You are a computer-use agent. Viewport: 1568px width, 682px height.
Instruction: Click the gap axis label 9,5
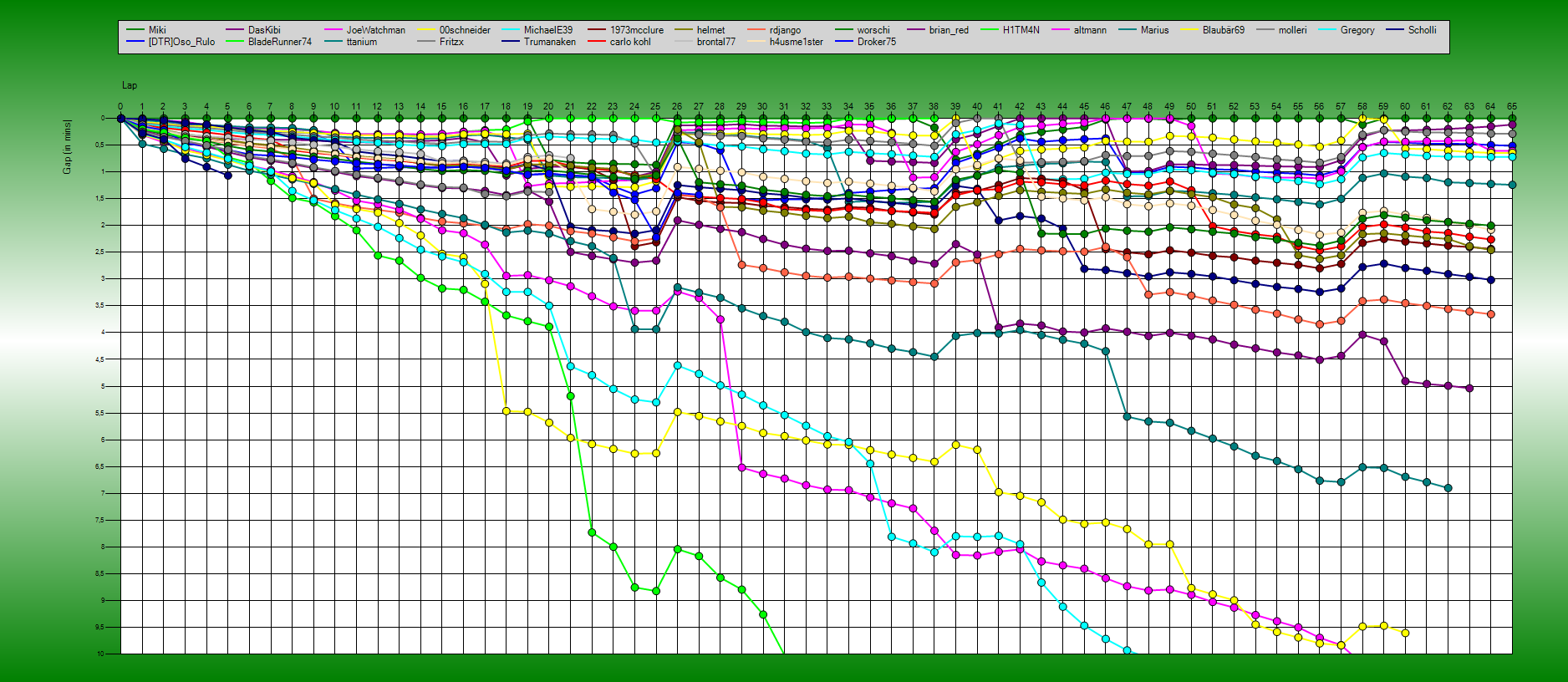pos(100,627)
